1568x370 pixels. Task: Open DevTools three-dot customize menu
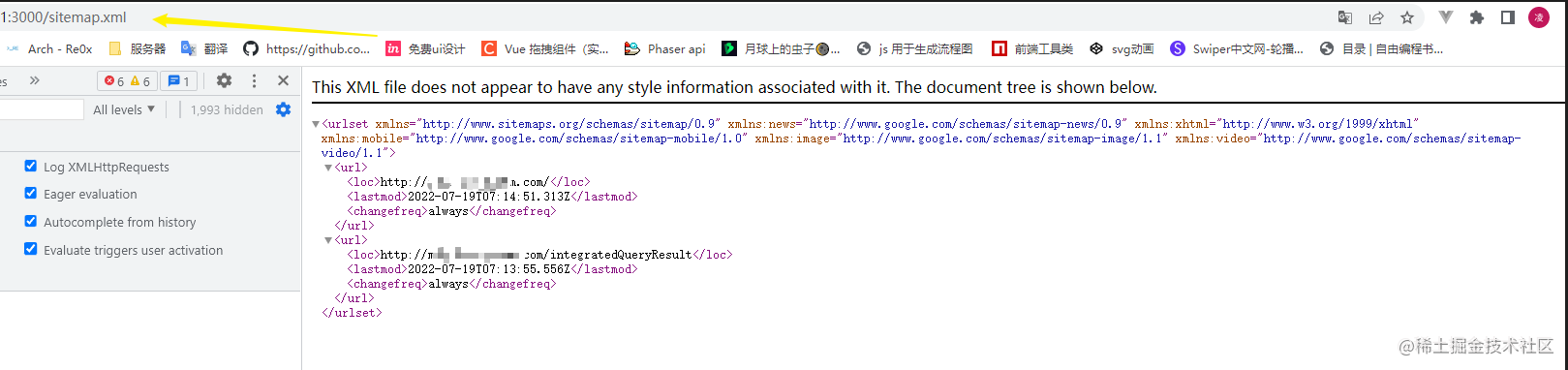[x=254, y=80]
